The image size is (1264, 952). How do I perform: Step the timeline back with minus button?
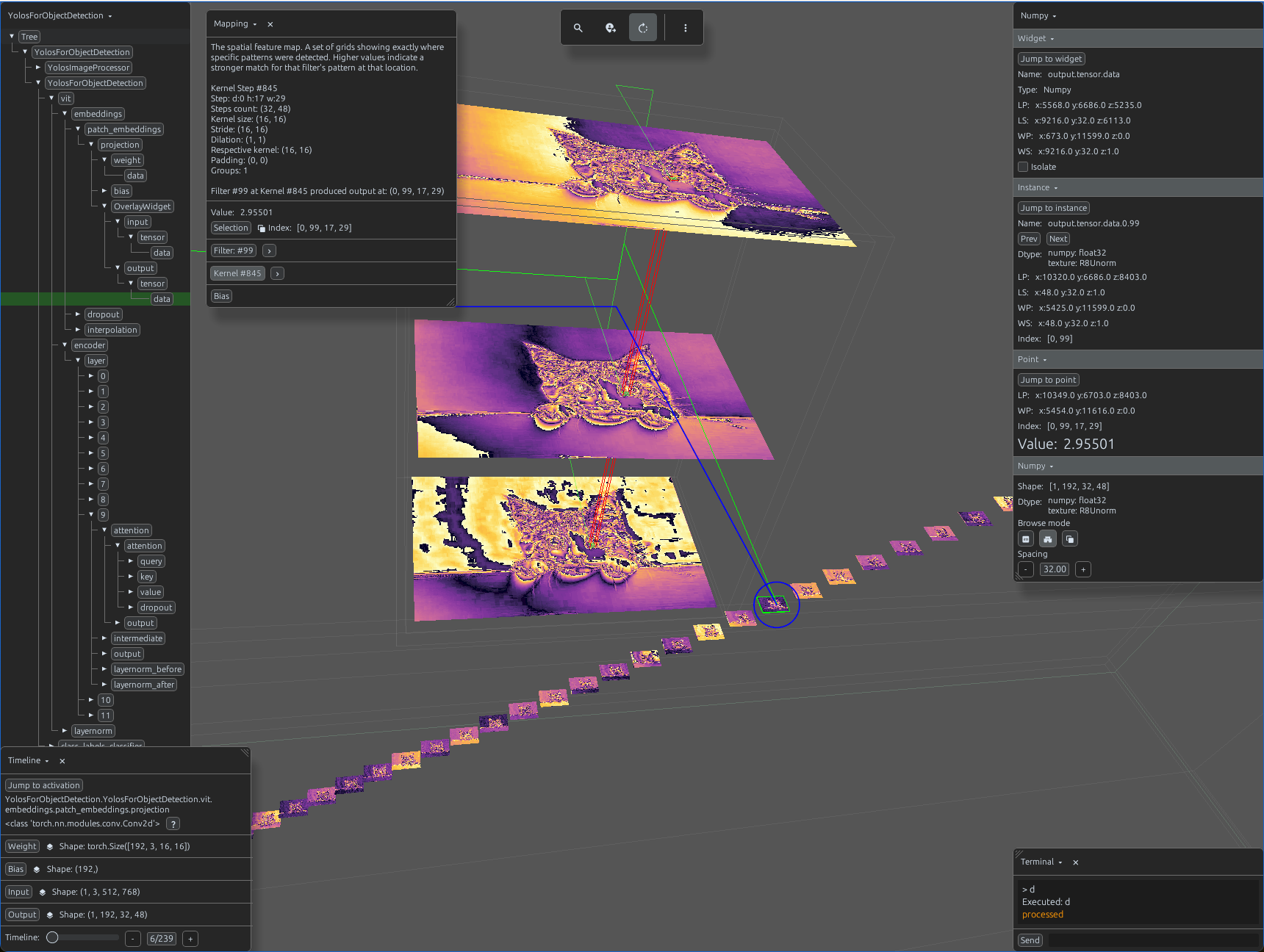tap(133, 939)
